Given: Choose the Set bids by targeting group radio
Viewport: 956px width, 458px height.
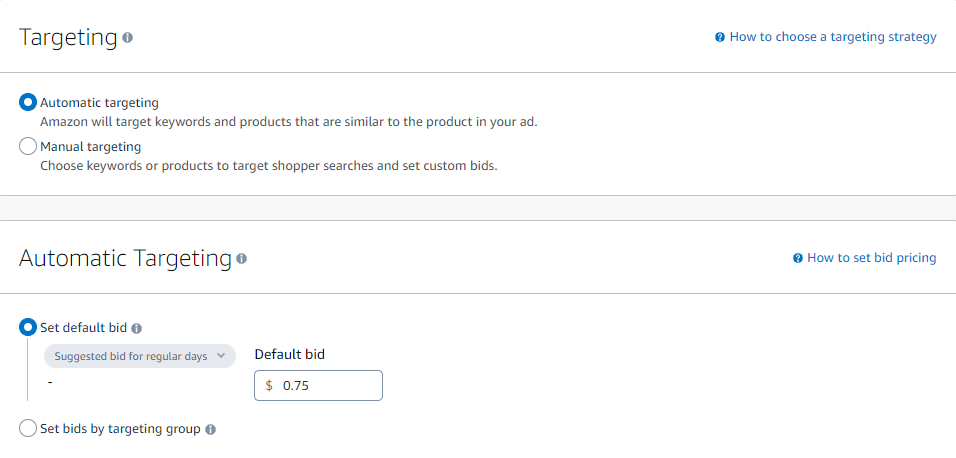Looking at the screenshot, I should coord(28,429).
